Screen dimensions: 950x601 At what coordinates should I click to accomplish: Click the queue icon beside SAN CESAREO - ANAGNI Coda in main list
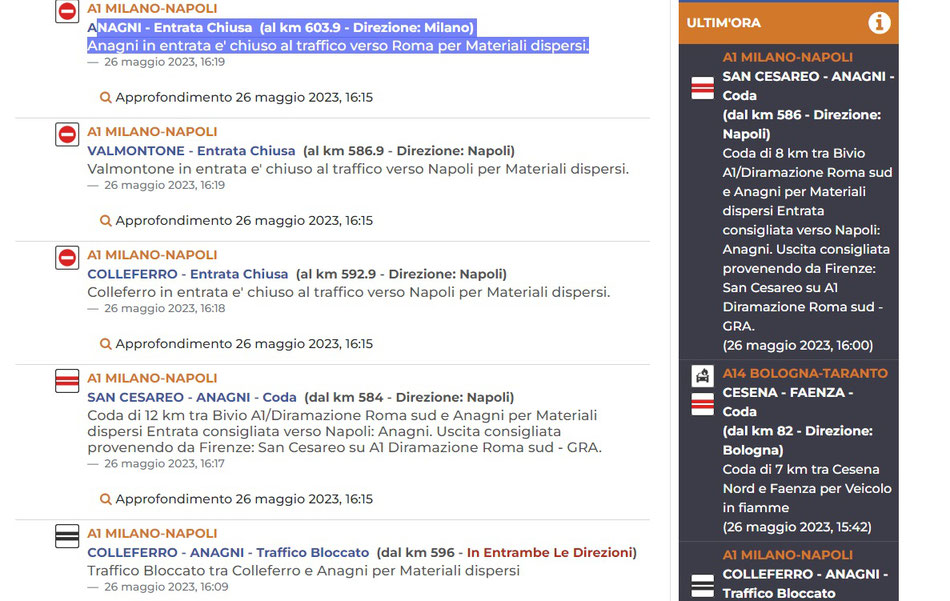[67, 381]
